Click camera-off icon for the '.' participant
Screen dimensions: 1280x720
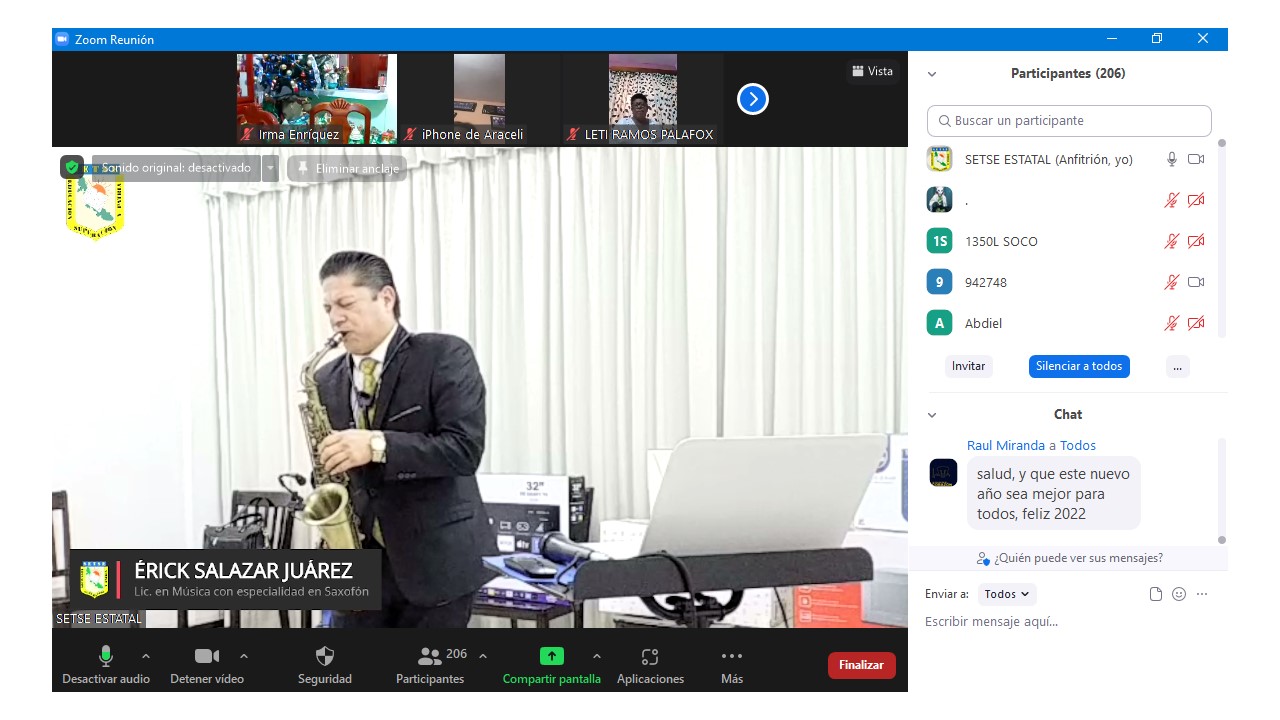(1196, 200)
